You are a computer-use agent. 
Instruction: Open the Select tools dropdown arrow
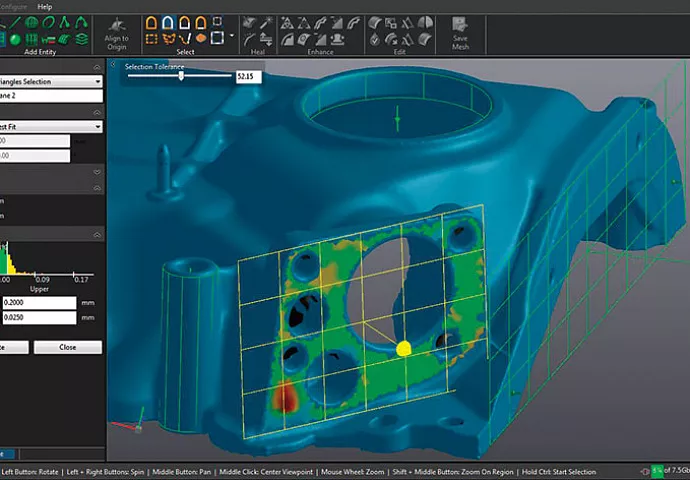coord(231,36)
